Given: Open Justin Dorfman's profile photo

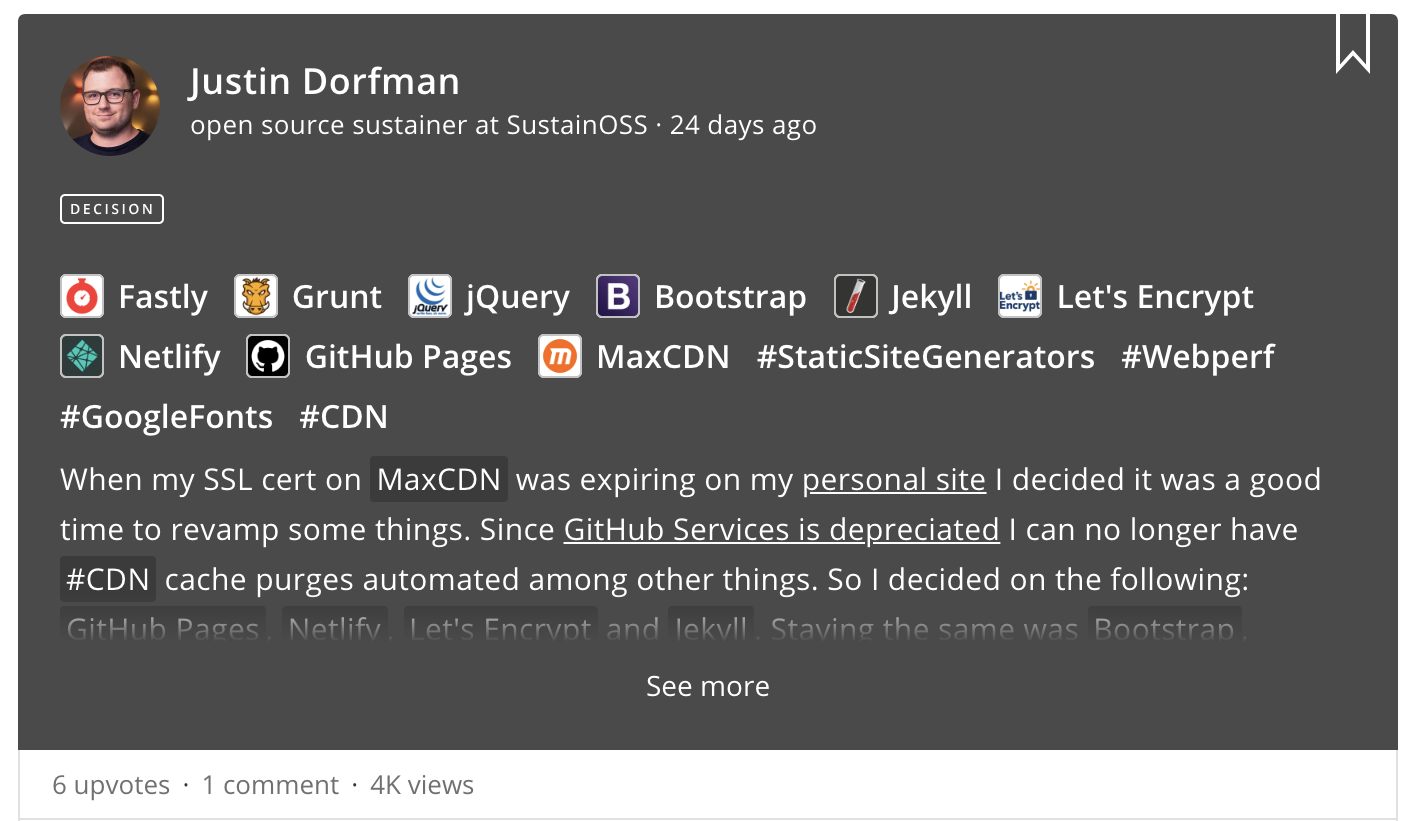Looking at the screenshot, I should [x=110, y=105].
